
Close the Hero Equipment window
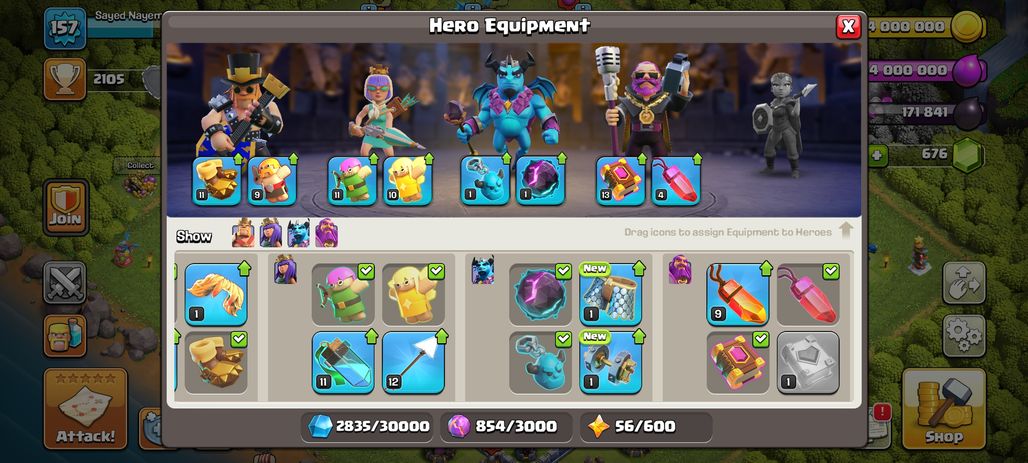pyautogui.click(x=848, y=26)
